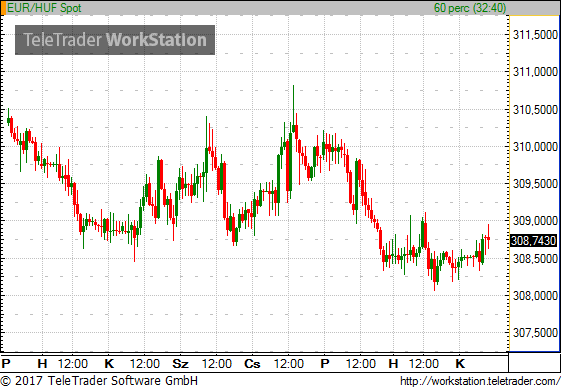The image size is (561, 390).
Task: Select the Sz day label on time axis
Action: pos(180,364)
